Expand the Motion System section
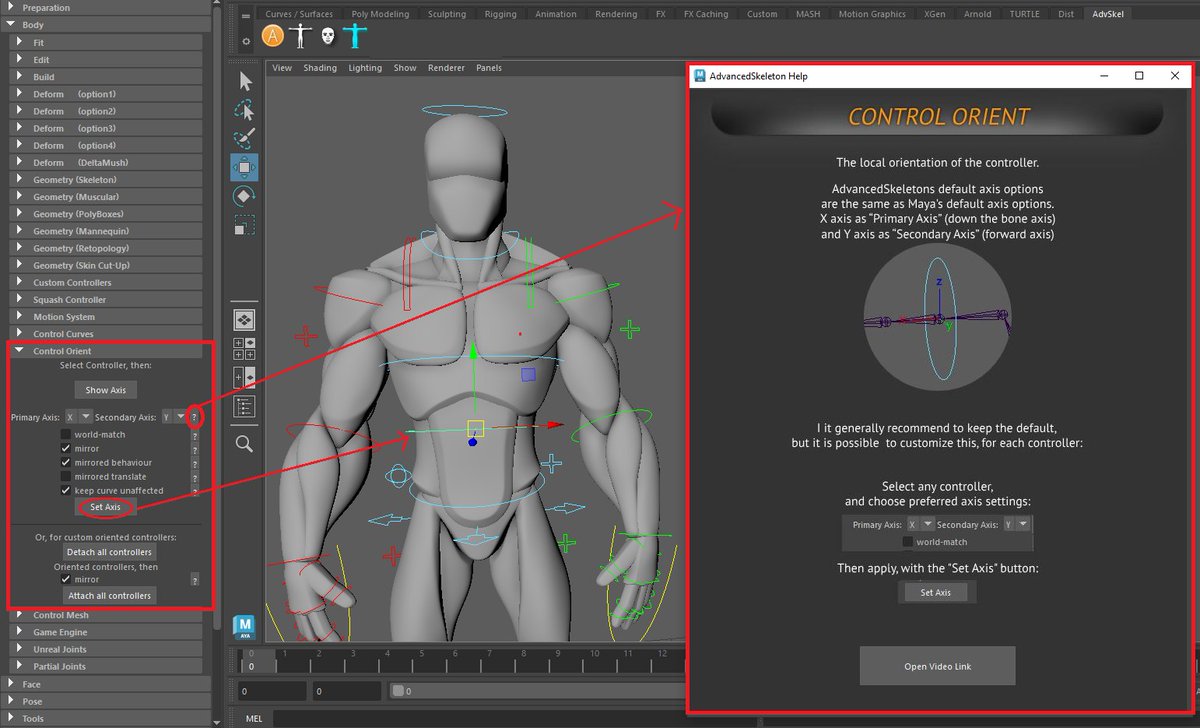The image size is (1200, 728). tap(106, 317)
